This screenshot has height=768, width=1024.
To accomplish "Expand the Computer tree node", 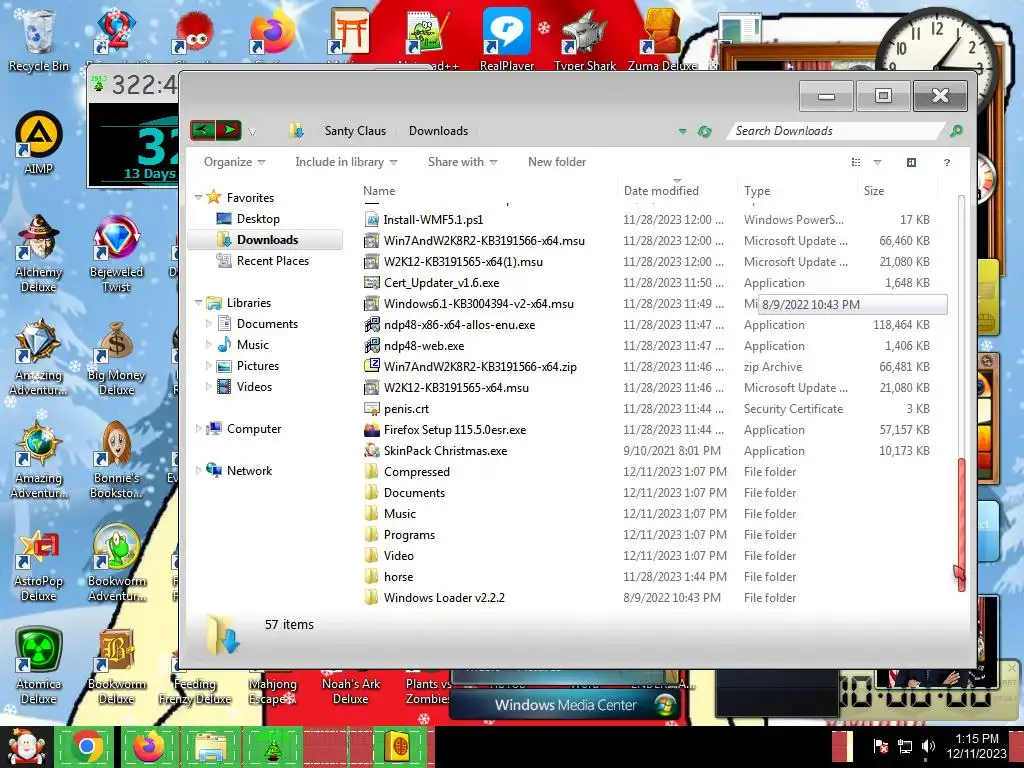I will pyautogui.click(x=199, y=428).
